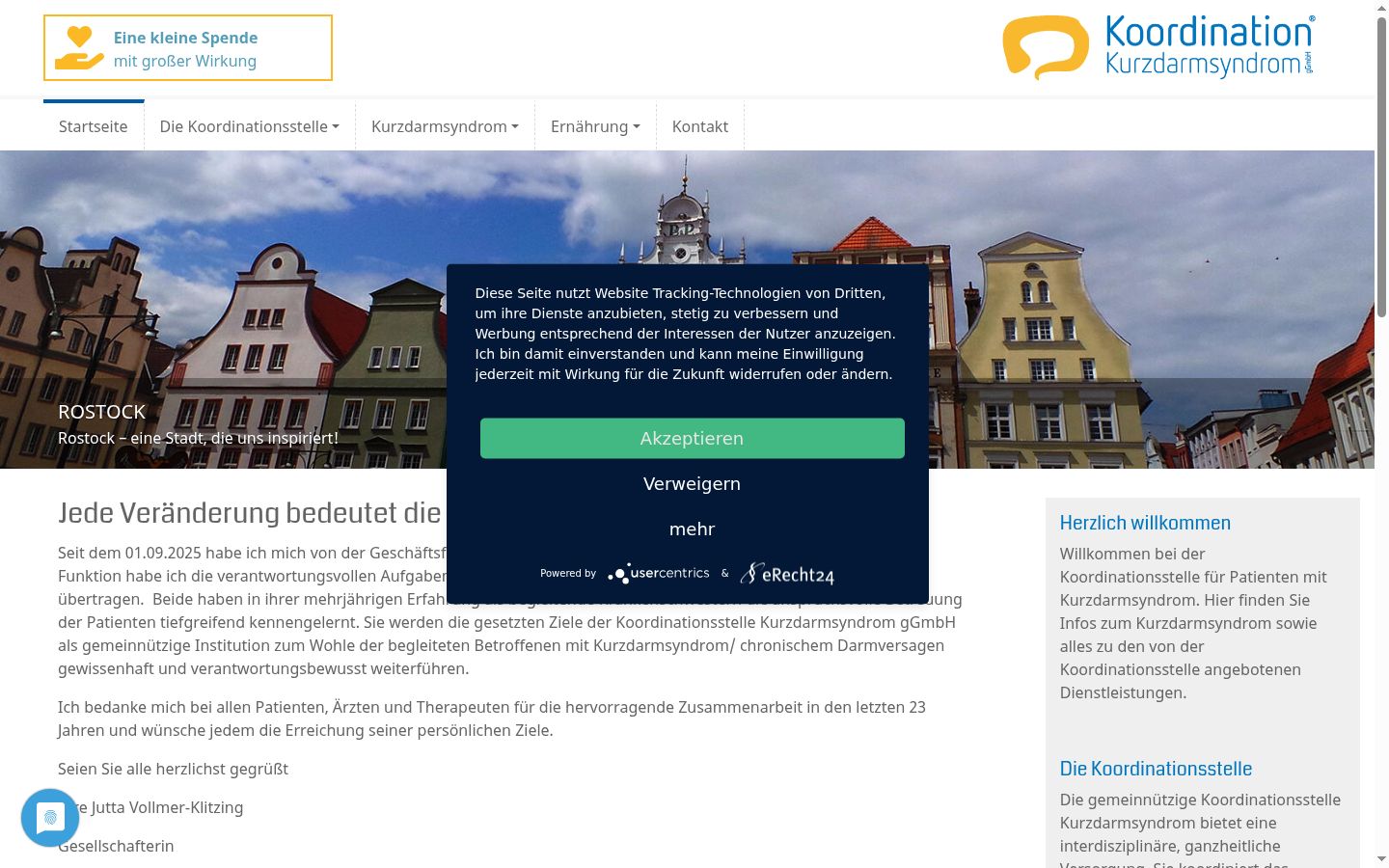Click the 'Powered by' label in cookie dialog
This screenshot has width=1389, height=868.
[568, 573]
